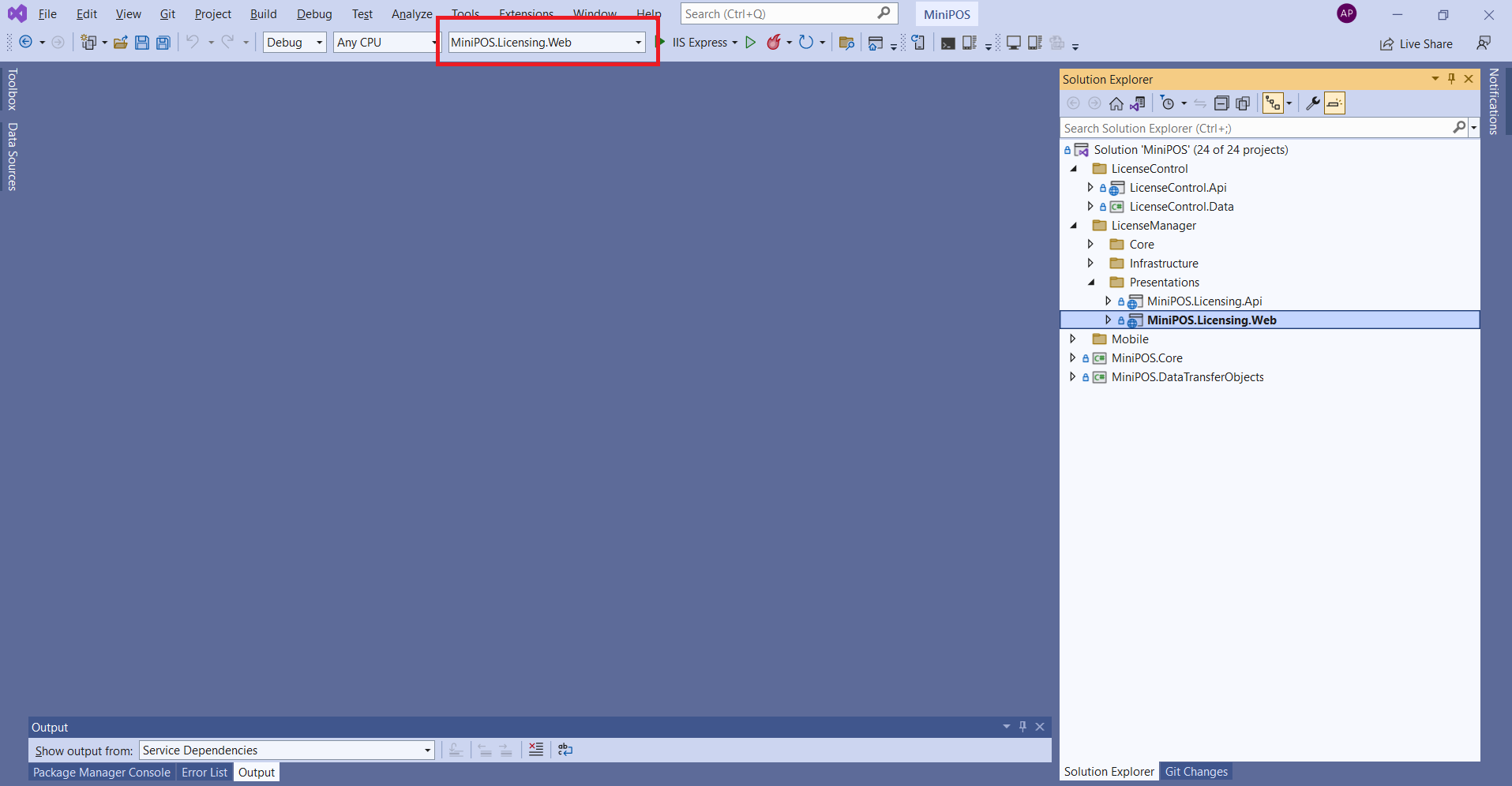Click the Navigate Backward toolbar icon
This screenshot has width=1512, height=786.
click(26, 42)
